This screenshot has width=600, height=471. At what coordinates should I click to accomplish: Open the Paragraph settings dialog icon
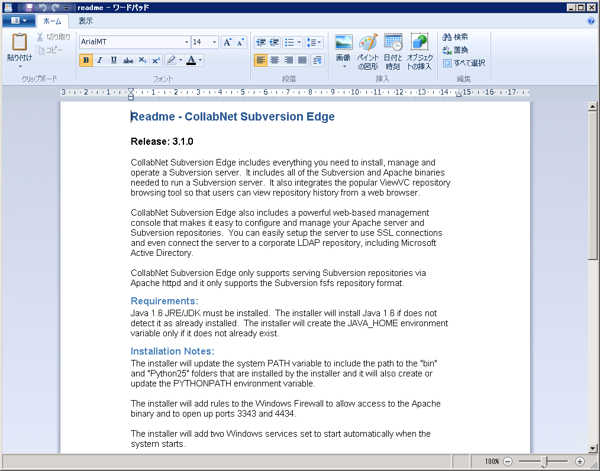pos(317,60)
